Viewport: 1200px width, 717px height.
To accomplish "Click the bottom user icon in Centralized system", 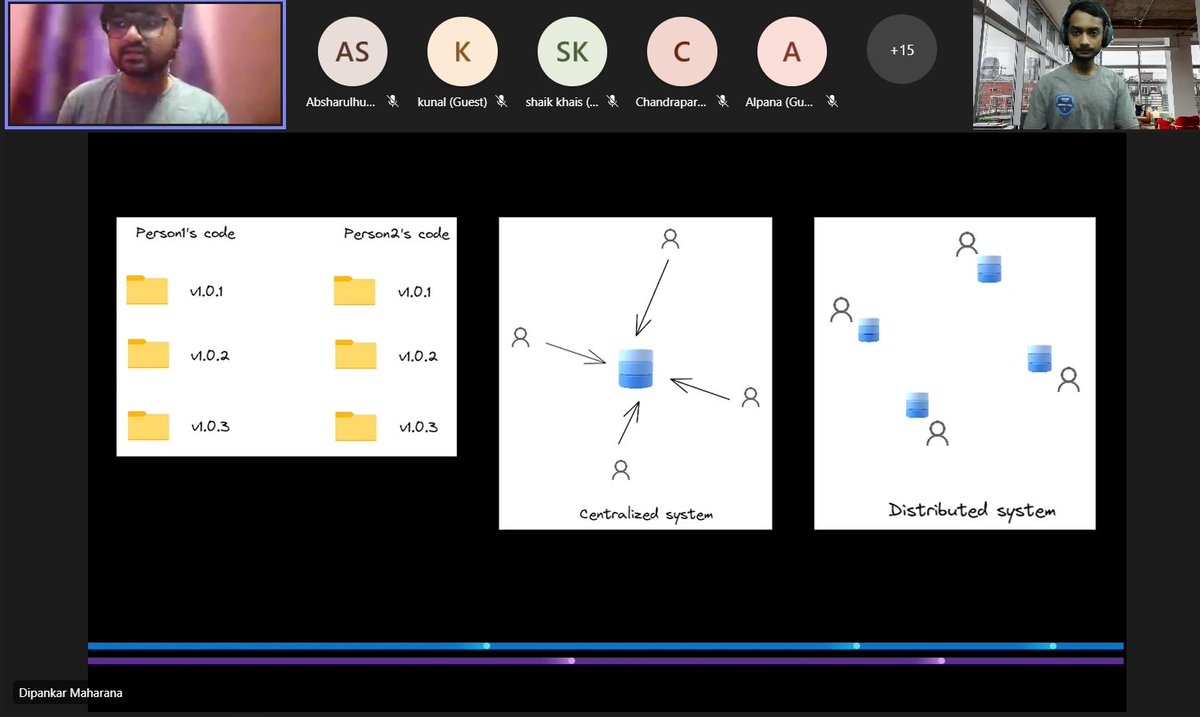I will [621, 469].
